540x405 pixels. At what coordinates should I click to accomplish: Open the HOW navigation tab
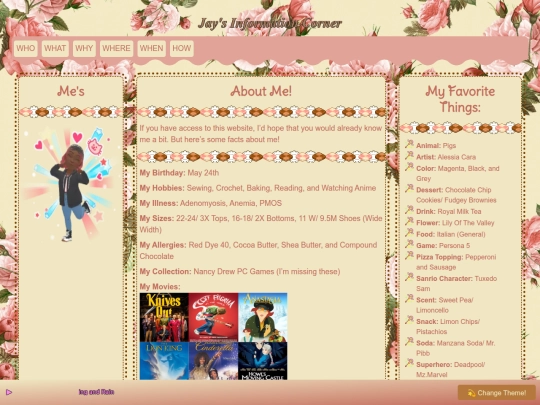tap(182, 48)
